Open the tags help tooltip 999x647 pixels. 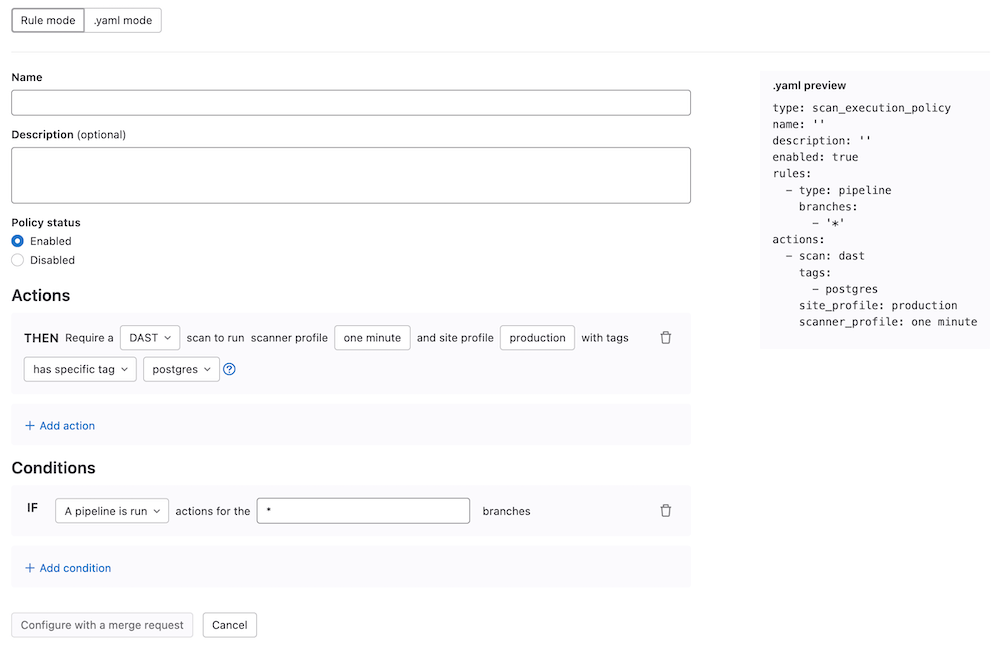click(230, 369)
